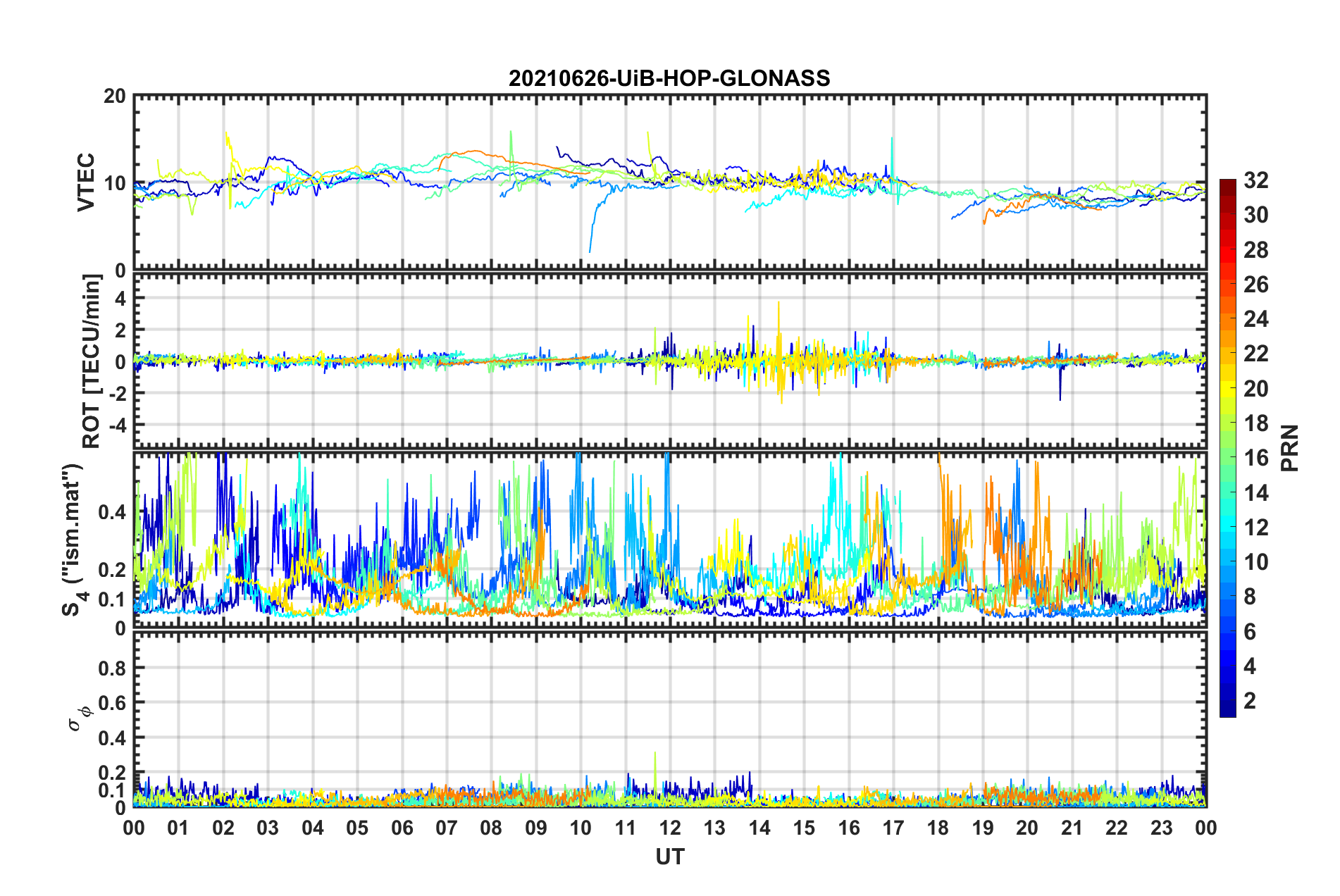The image size is (1340, 896).
Task: Click the colorbar tick label 24
Action: coord(1255,319)
